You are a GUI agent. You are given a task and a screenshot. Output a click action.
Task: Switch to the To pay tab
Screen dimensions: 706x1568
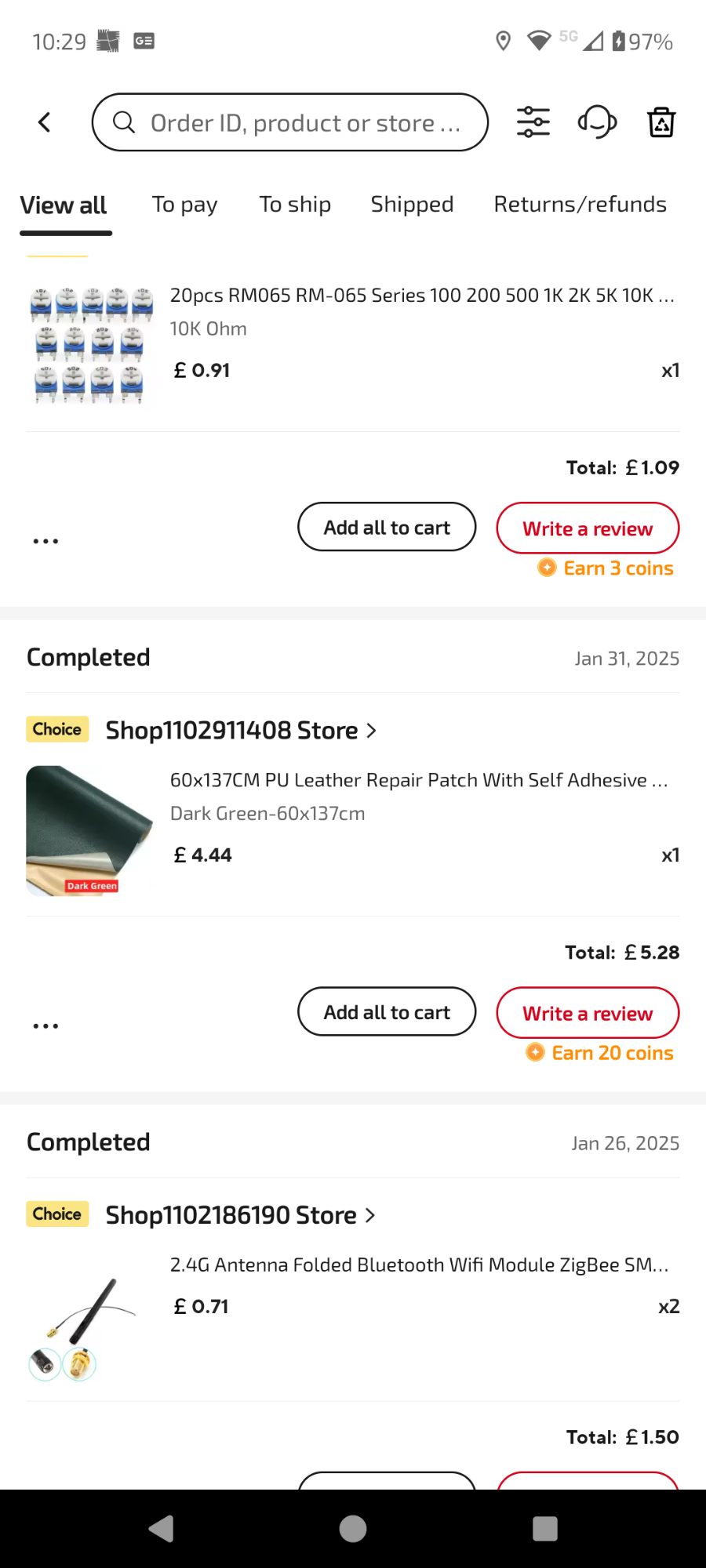coord(184,205)
